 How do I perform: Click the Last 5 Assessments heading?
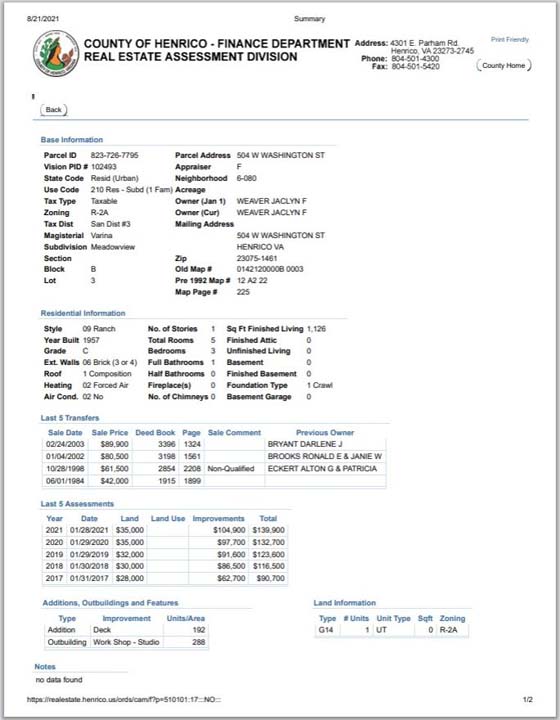point(77,504)
